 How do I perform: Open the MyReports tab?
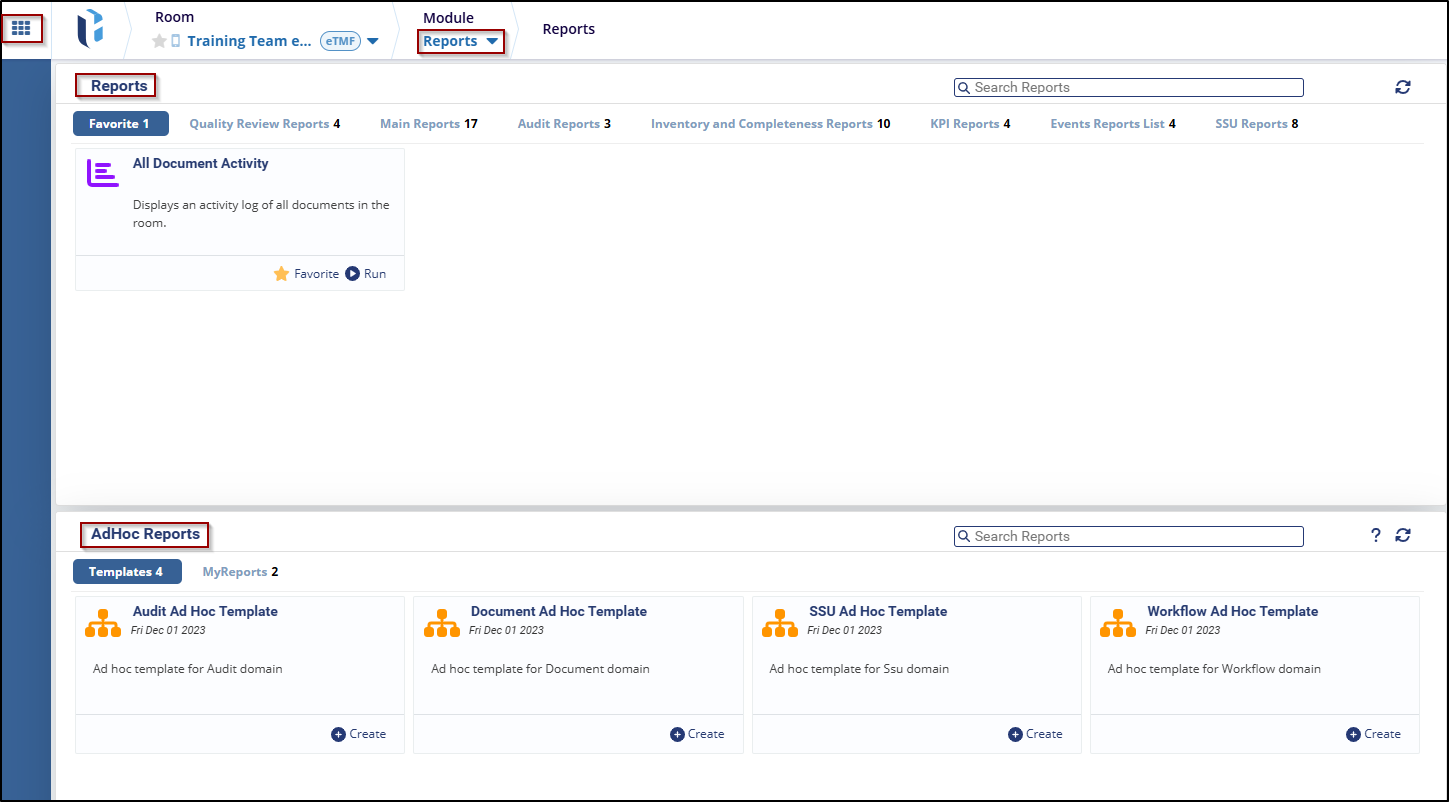click(x=240, y=572)
